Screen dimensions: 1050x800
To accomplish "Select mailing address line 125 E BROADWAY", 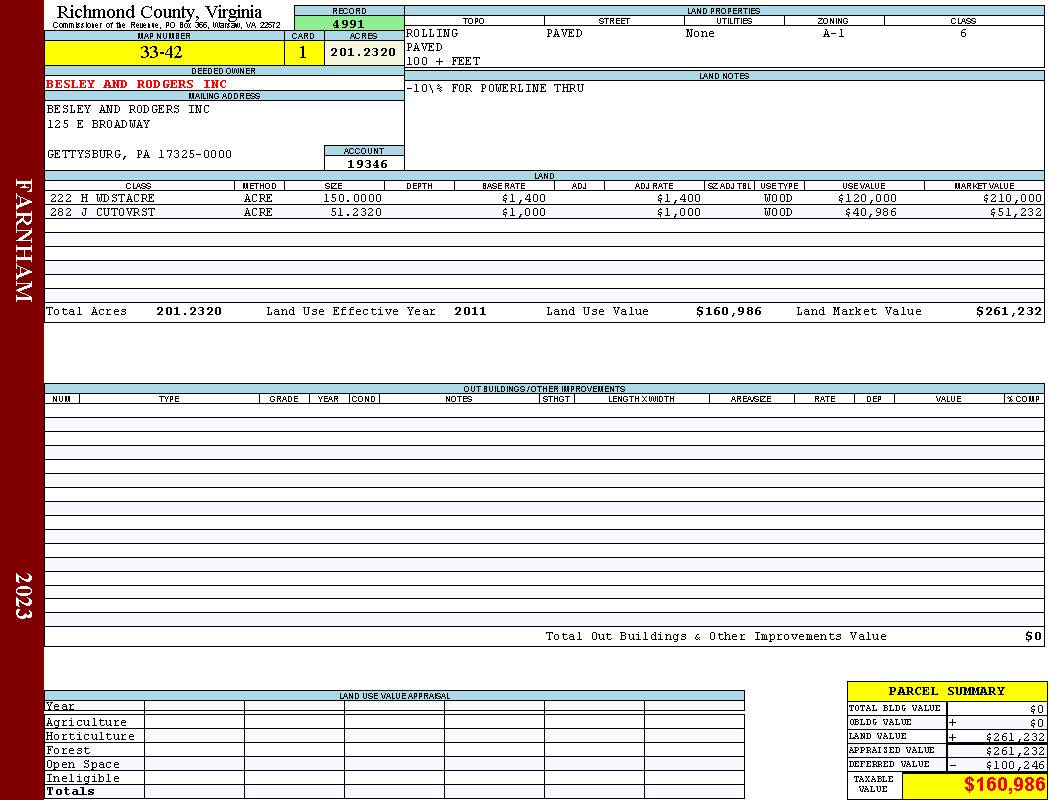I will pos(98,124).
